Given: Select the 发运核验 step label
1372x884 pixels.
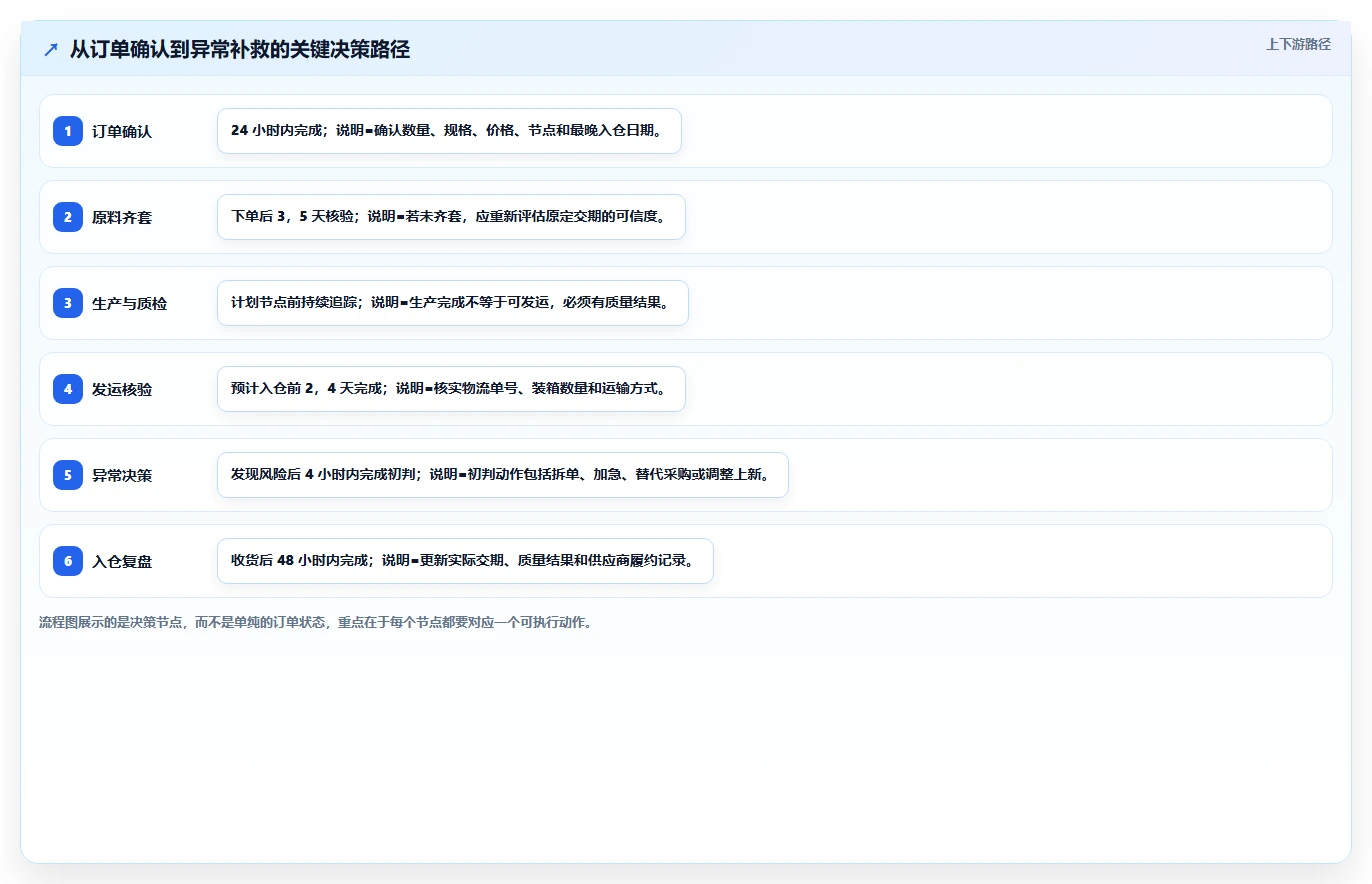Looking at the screenshot, I should coord(122,389).
